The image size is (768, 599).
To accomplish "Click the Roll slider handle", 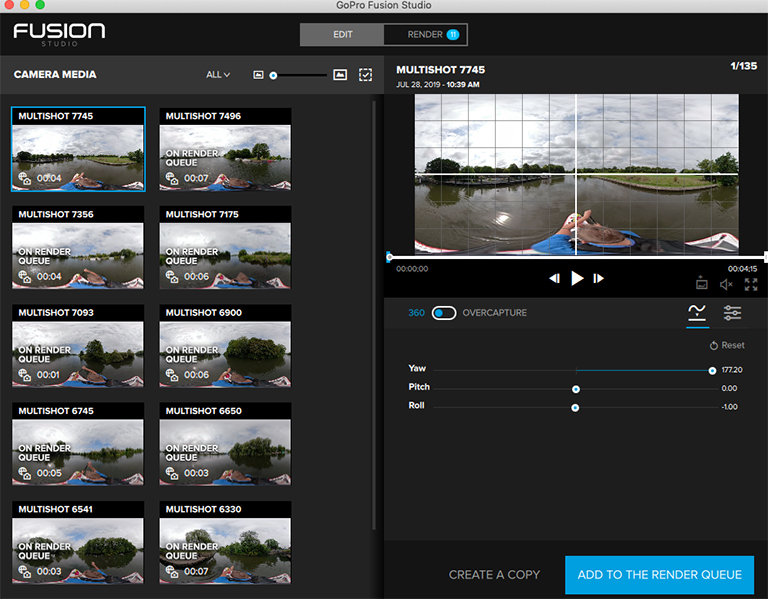I will point(575,407).
